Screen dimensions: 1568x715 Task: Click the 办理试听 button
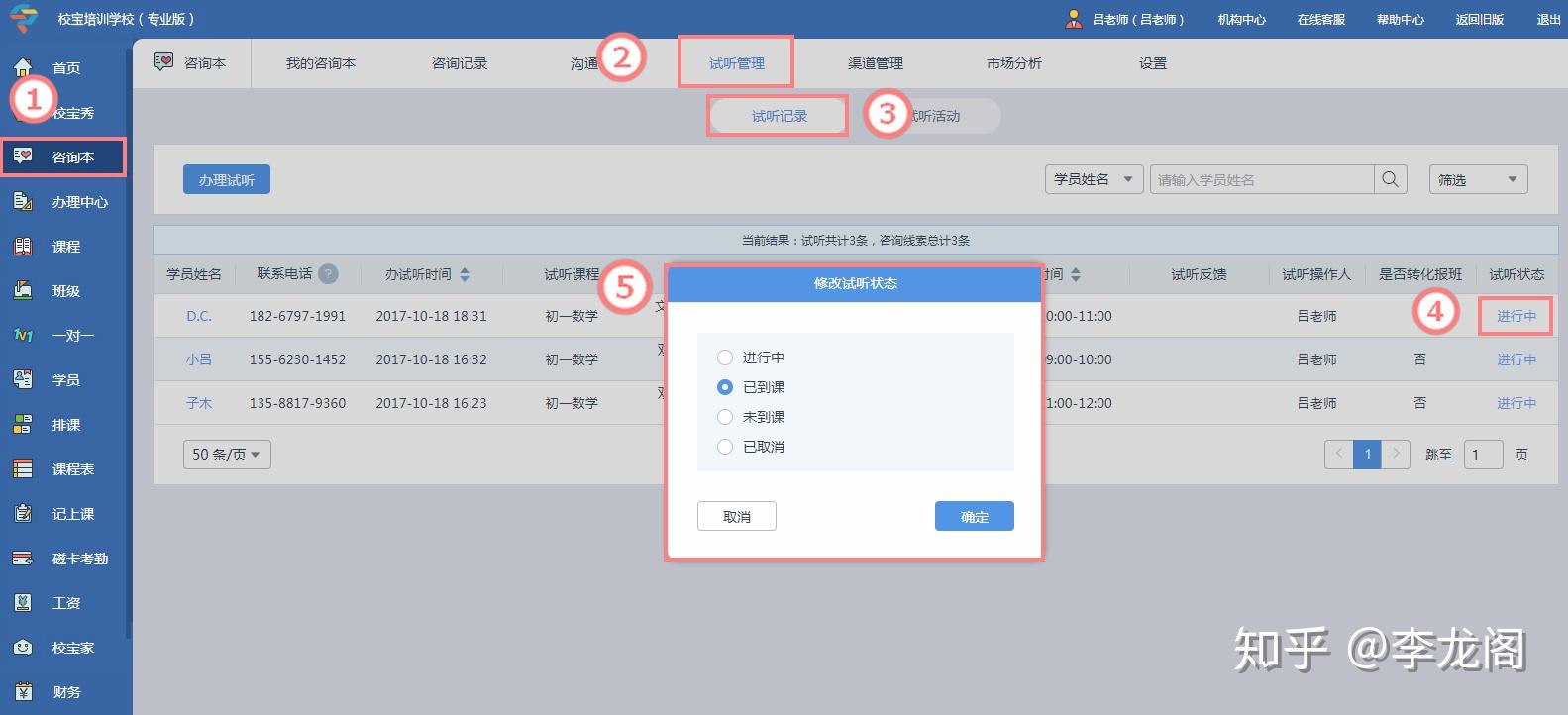(x=227, y=179)
